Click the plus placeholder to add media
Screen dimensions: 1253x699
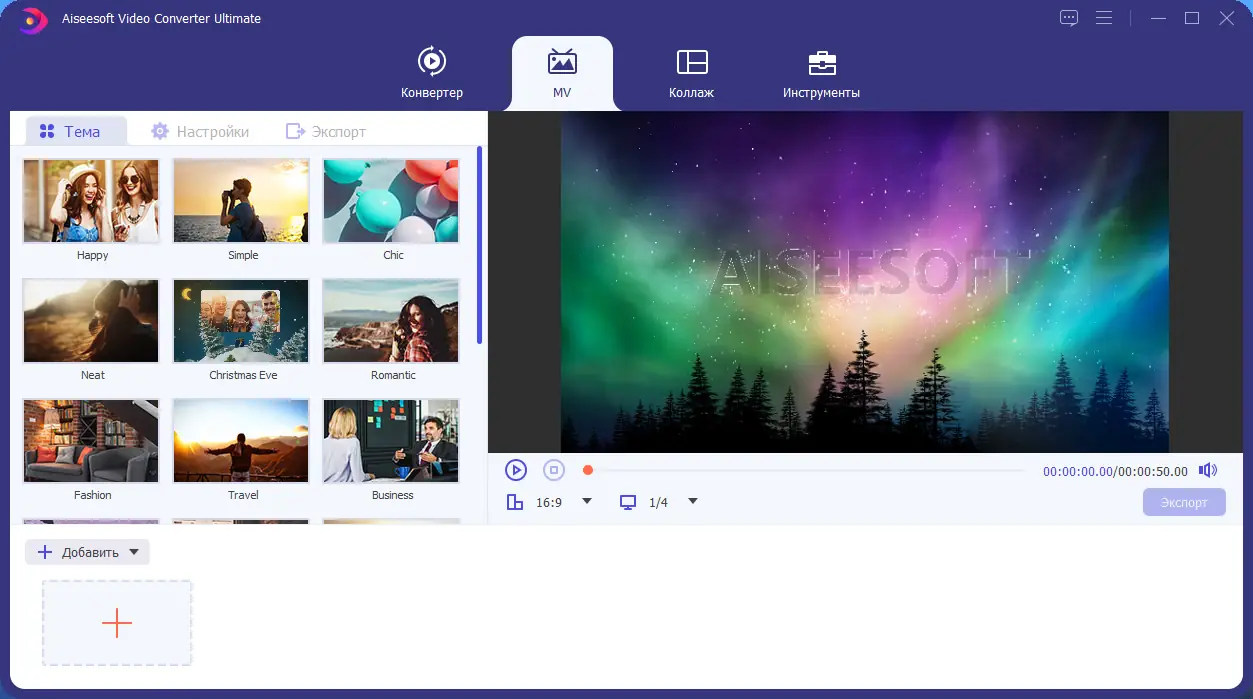[117, 623]
